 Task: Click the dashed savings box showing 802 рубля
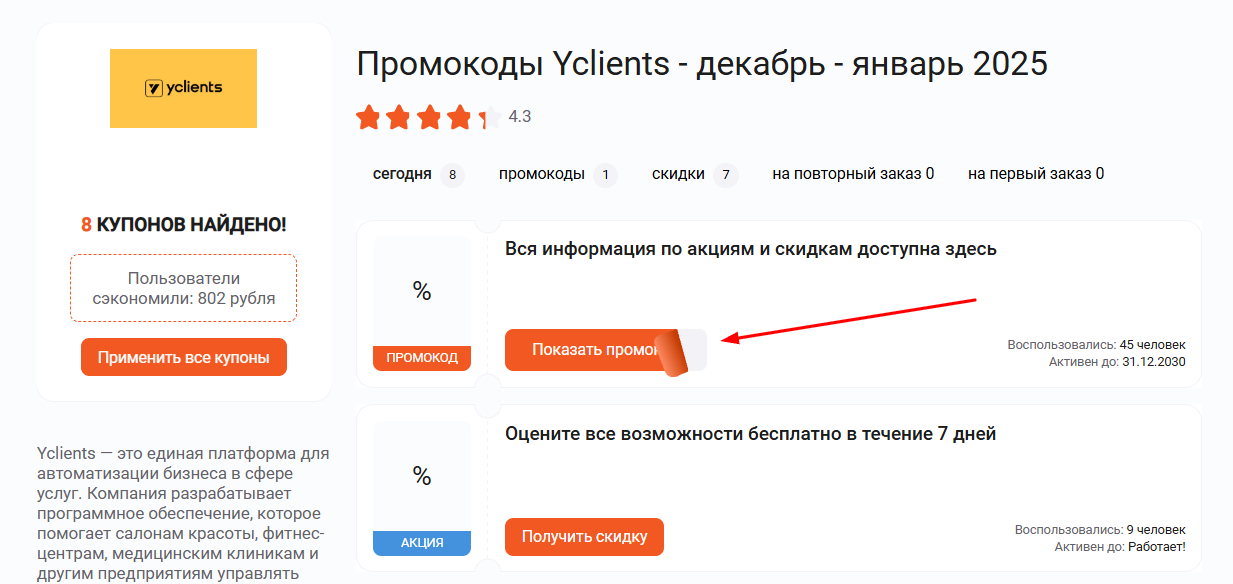pyautogui.click(x=183, y=289)
